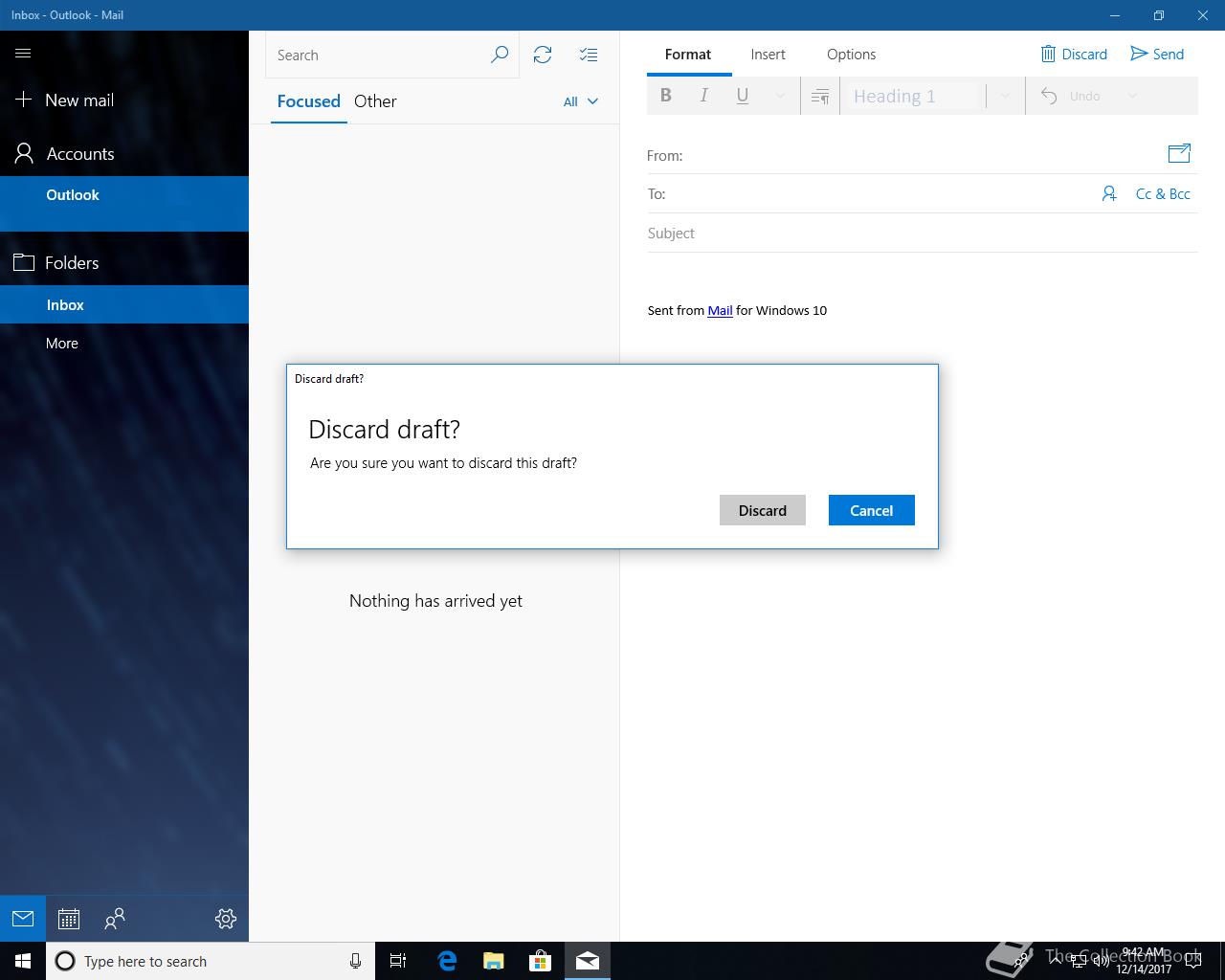Screen dimensions: 1225x980
Task: Open message in new window icon
Action: tap(1179, 153)
